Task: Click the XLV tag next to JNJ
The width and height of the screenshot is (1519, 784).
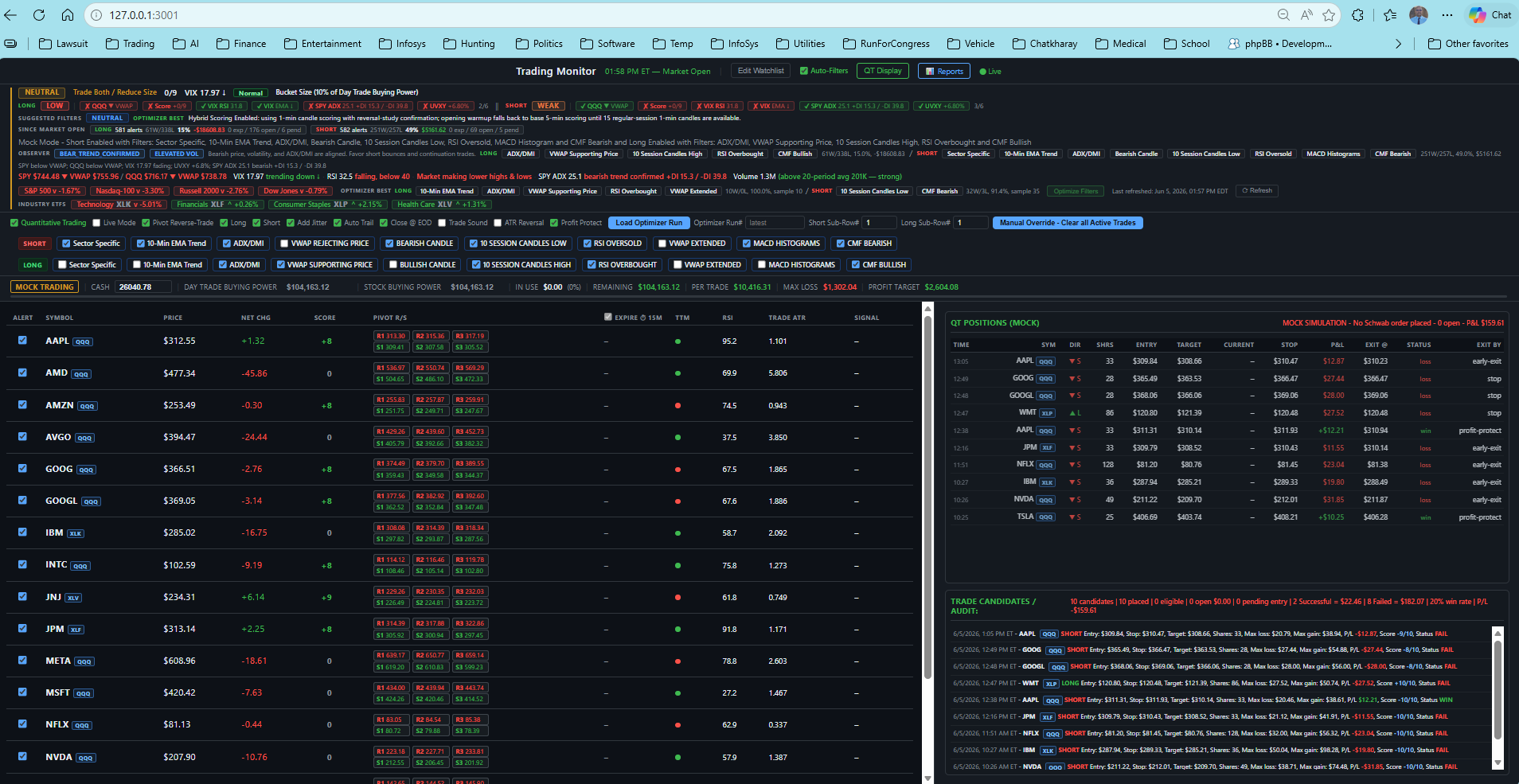Action: (x=73, y=598)
